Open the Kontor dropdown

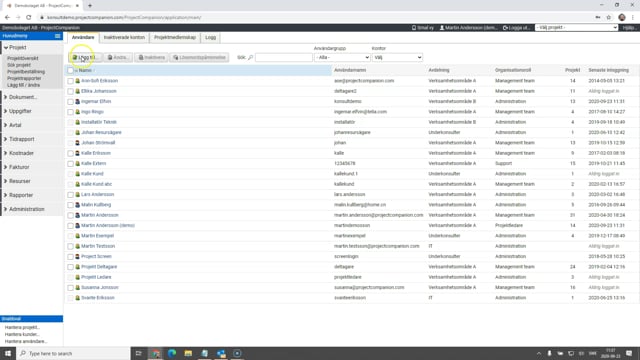397,58
